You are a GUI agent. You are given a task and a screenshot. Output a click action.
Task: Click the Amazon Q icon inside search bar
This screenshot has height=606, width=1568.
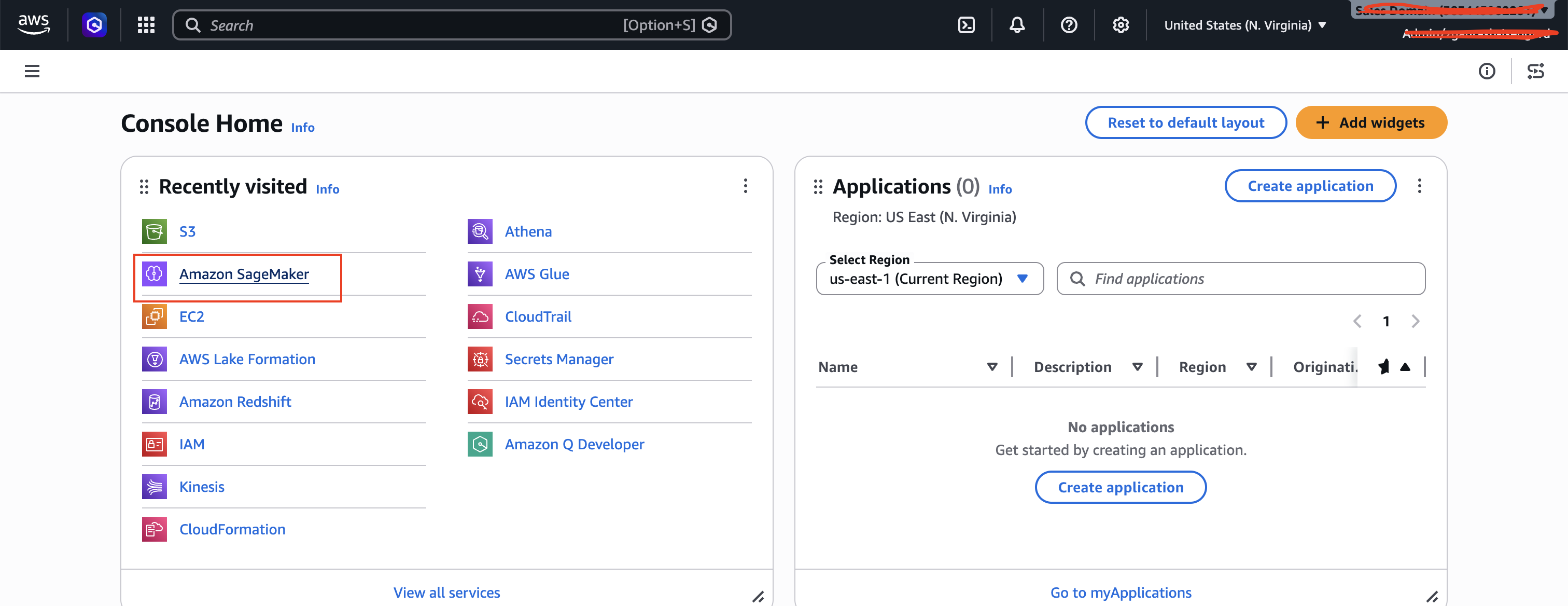710,25
